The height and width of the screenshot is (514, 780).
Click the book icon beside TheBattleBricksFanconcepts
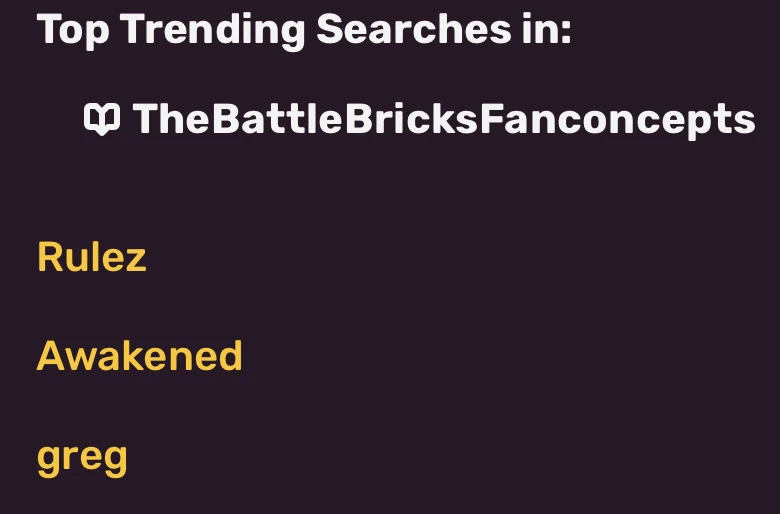click(102, 120)
